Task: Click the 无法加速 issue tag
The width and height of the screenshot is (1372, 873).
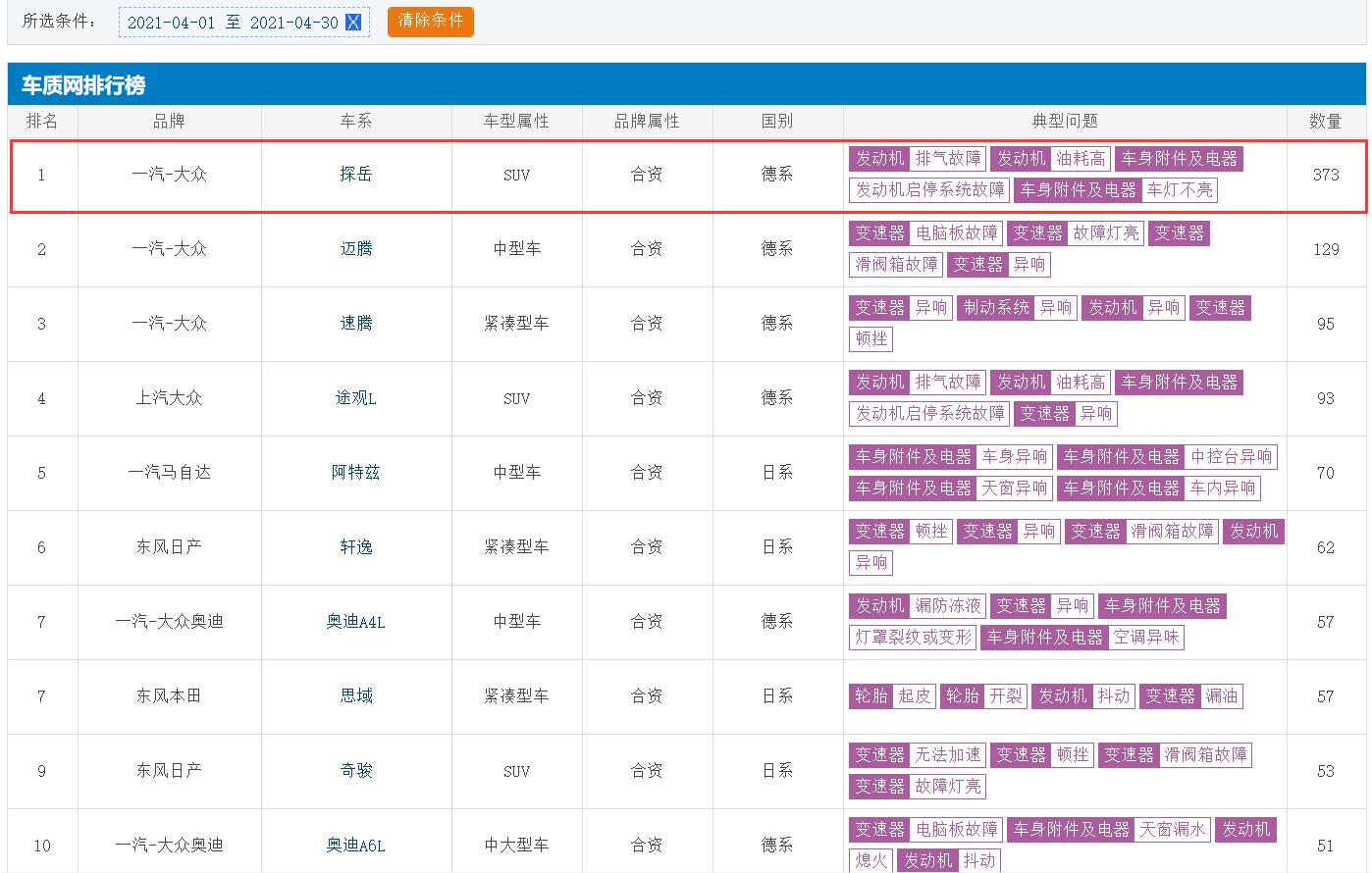Action: click(x=947, y=755)
